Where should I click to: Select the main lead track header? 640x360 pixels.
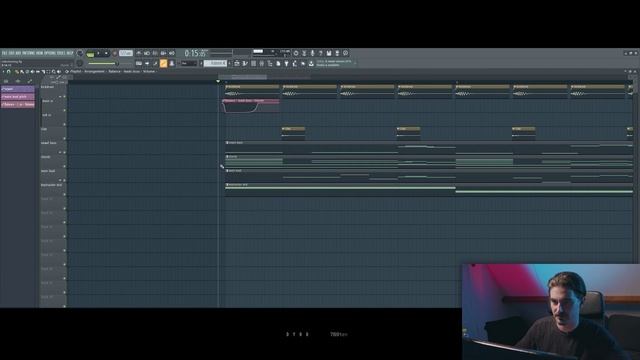[53, 175]
